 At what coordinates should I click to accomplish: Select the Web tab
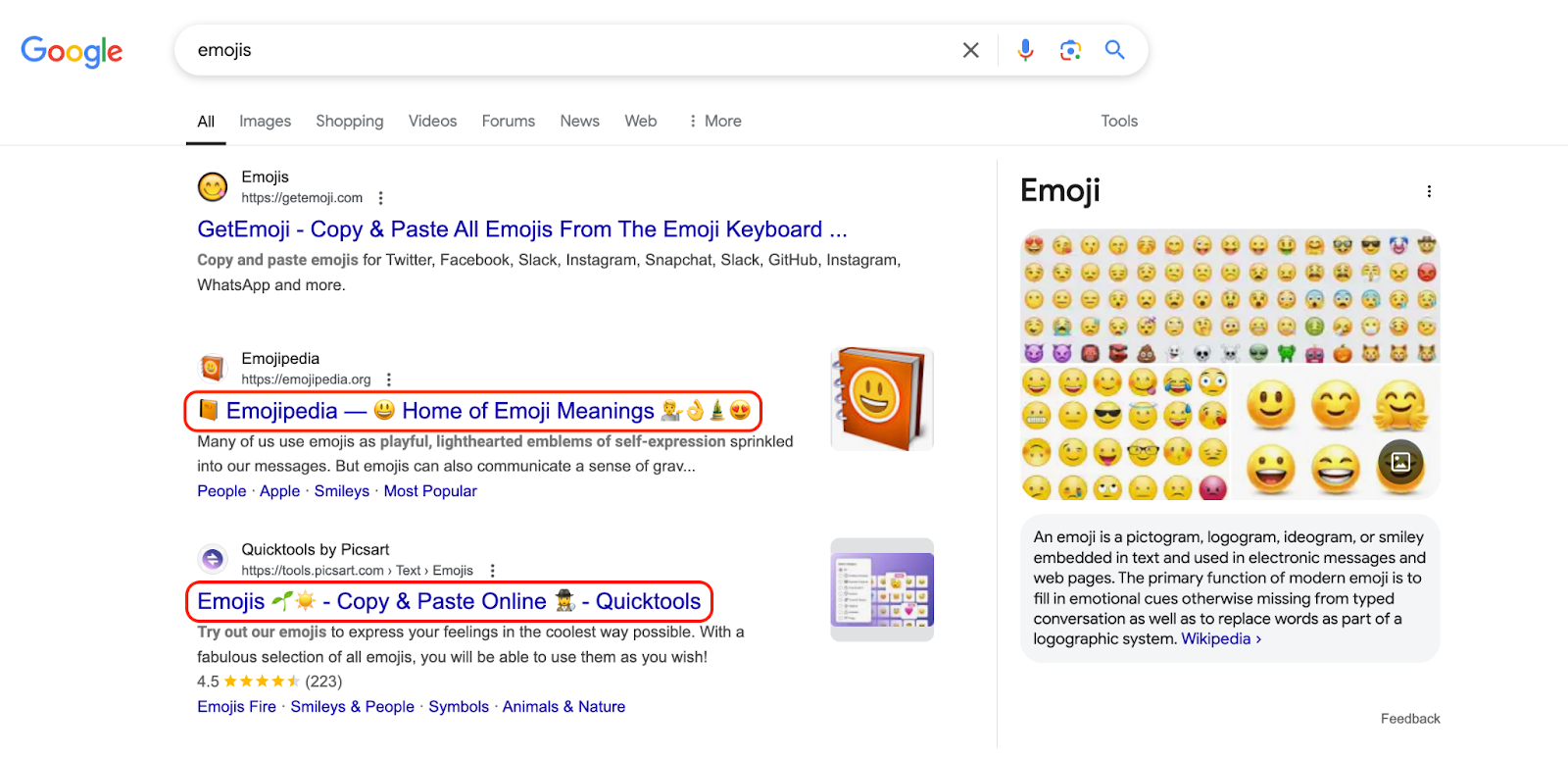click(641, 122)
